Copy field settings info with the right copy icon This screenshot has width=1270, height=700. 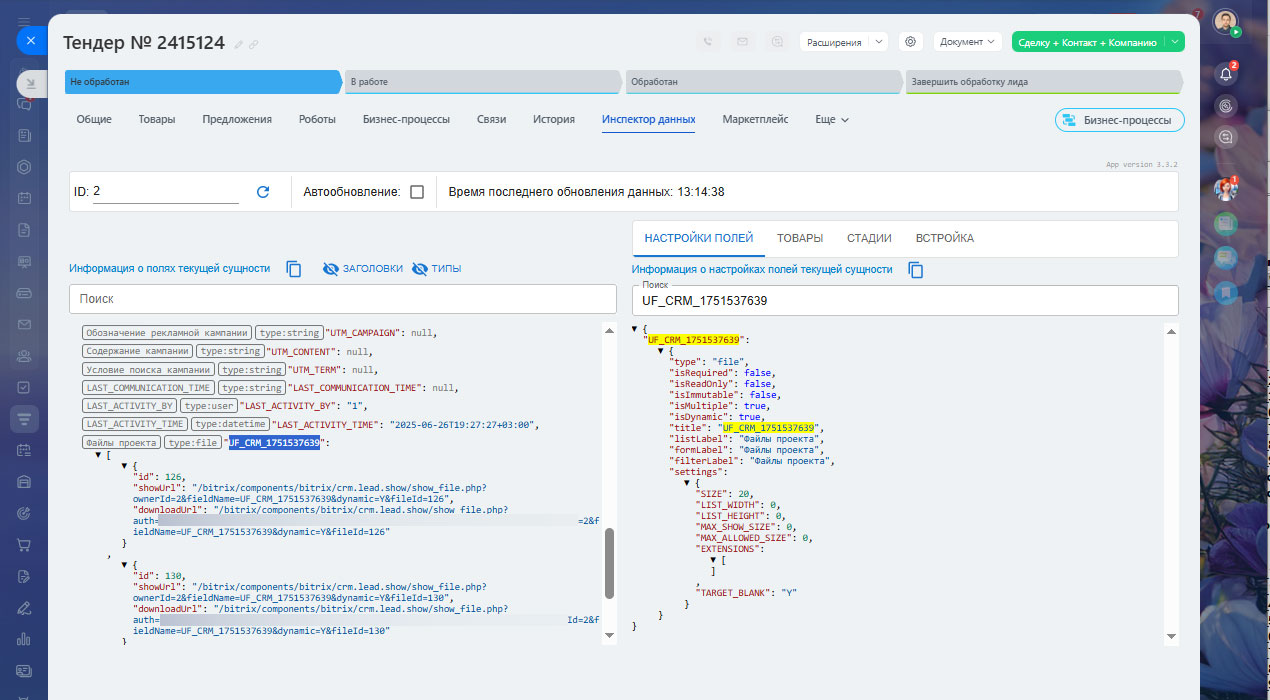916,270
